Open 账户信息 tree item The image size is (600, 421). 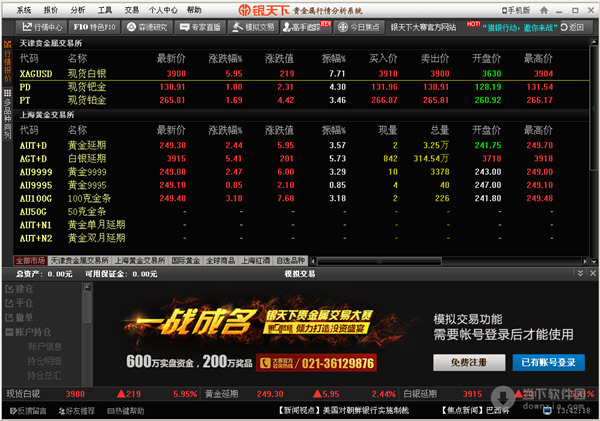pos(45,347)
